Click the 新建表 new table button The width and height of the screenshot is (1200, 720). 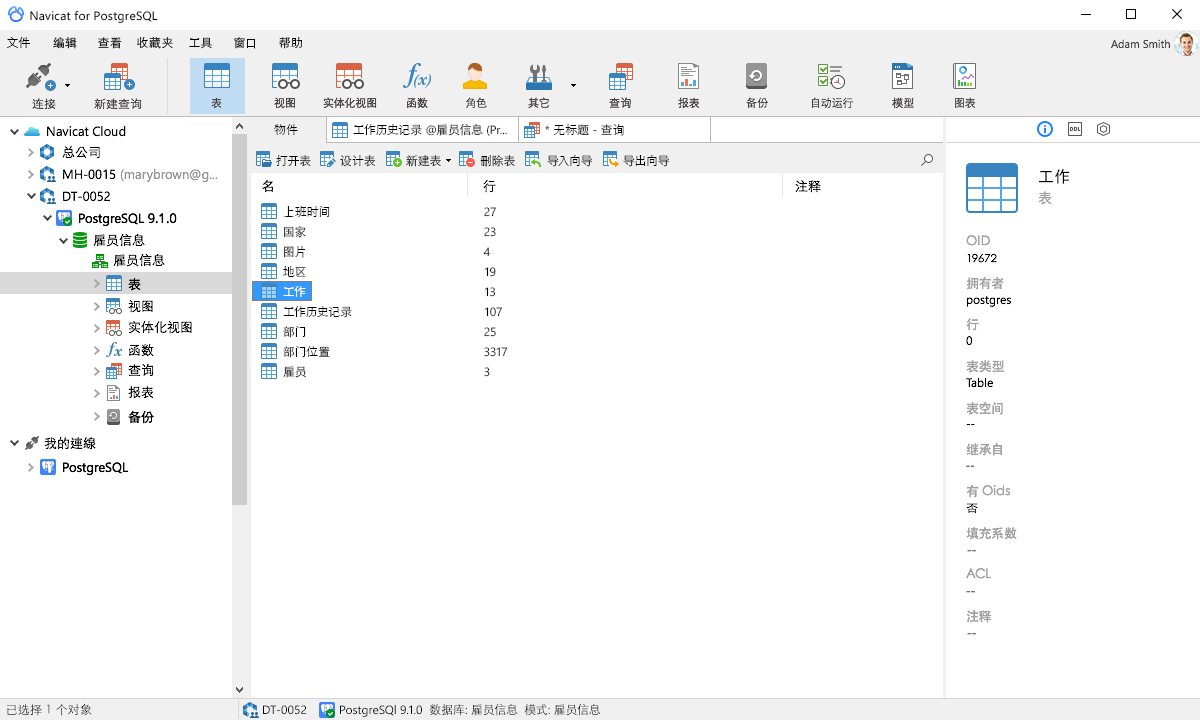[x=413, y=160]
